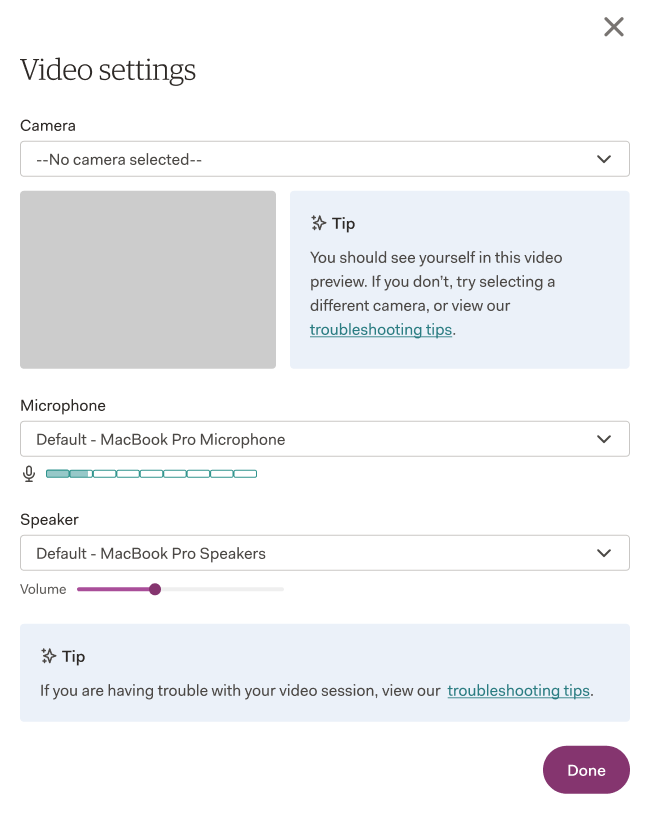The width and height of the screenshot is (650, 826).
Task: Open the Speaker device dropdown
Action: [324, 553]
